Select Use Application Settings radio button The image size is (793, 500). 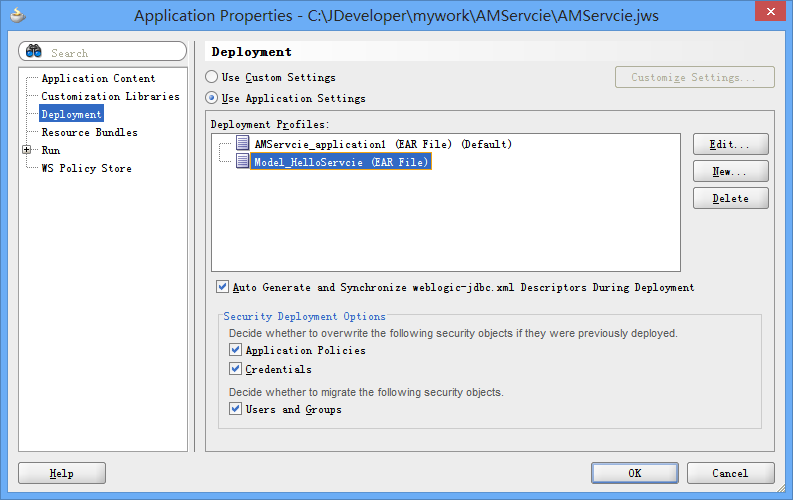pyautogui.click(x=211, y=98)
